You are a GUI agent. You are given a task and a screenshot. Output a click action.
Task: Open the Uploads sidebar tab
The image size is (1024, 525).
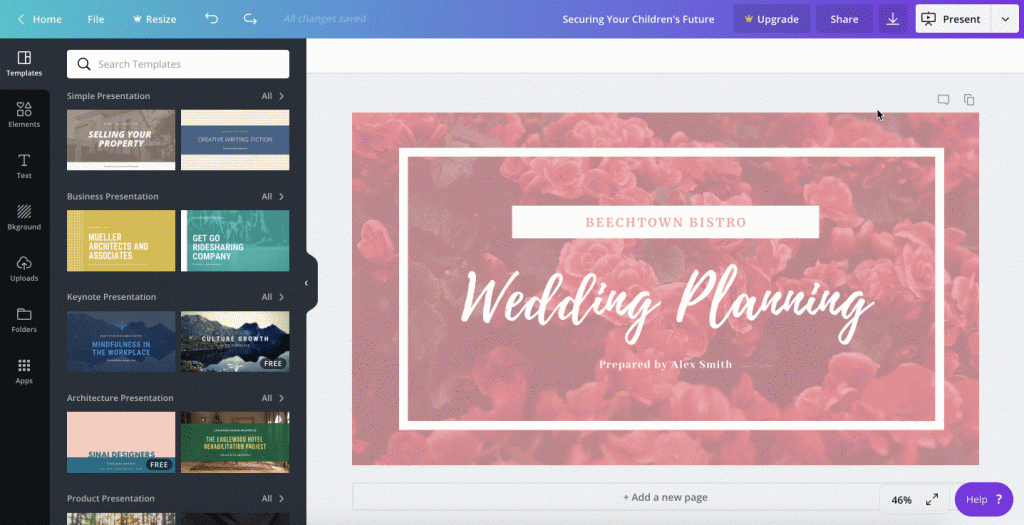click(24, 269)
